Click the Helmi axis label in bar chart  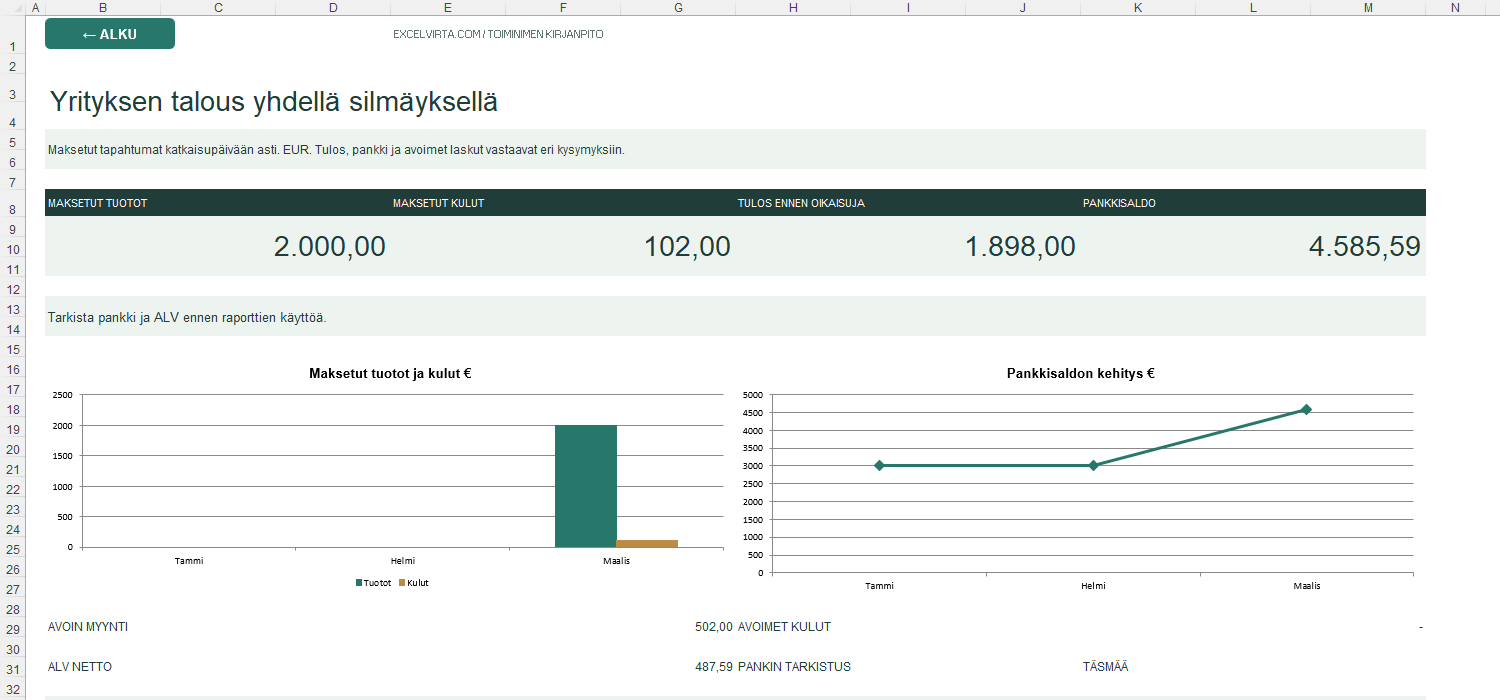point(402,561)
